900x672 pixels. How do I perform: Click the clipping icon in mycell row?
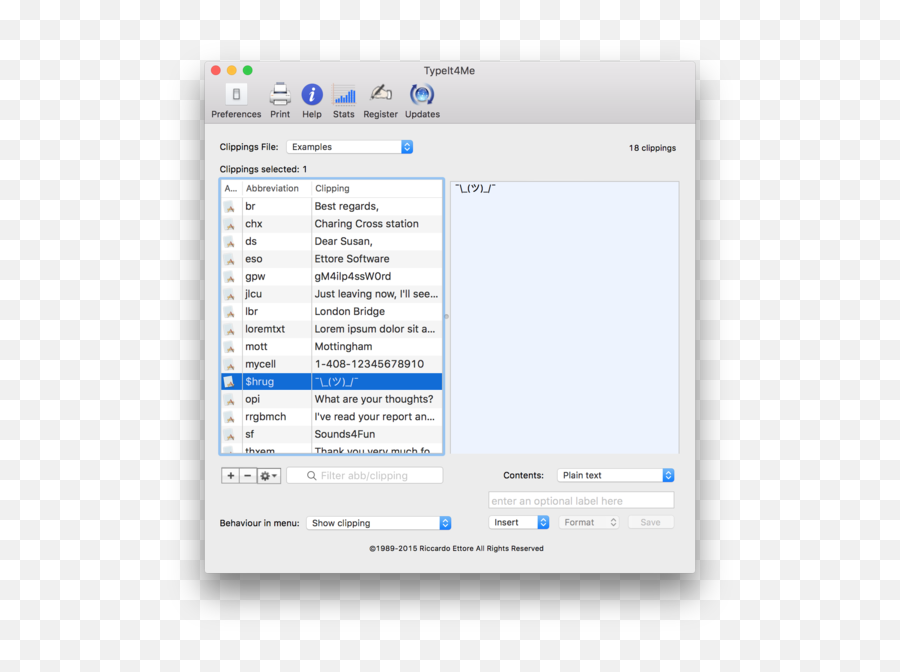(x=230, y=364)
